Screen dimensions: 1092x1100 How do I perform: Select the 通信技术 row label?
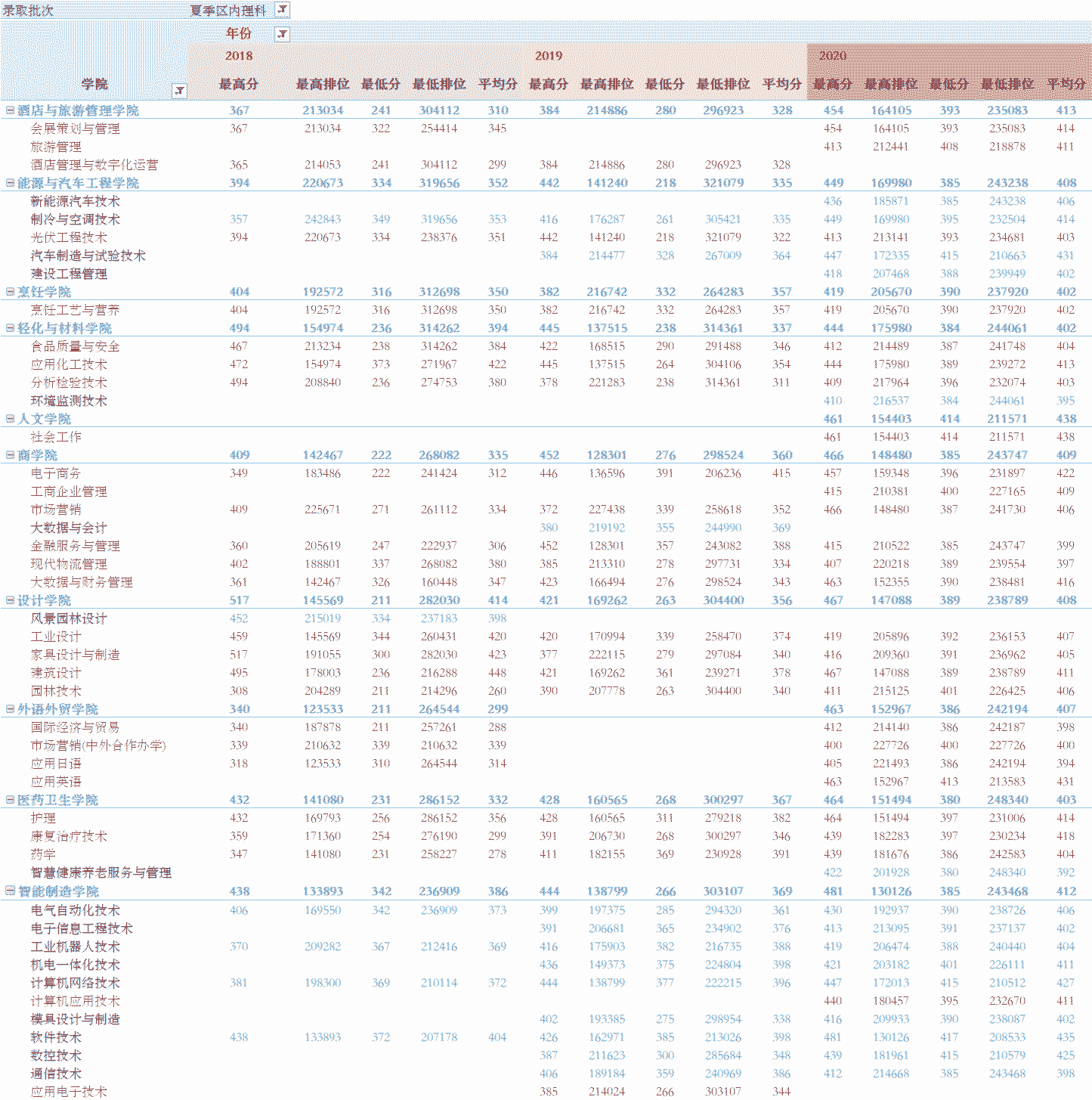[55, 1074]
